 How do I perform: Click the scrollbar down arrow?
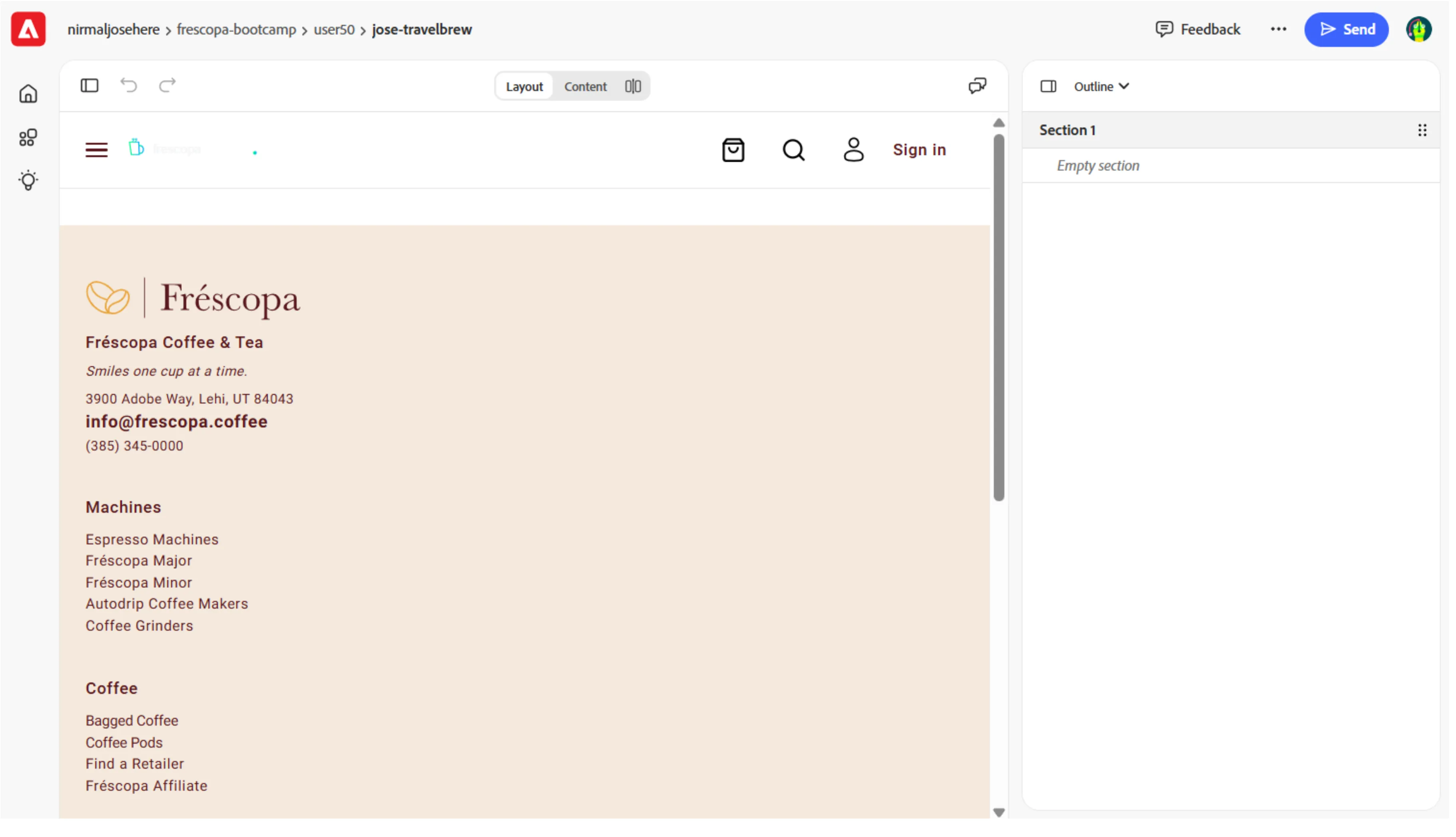pyautogui.click(x=999, y=812)
